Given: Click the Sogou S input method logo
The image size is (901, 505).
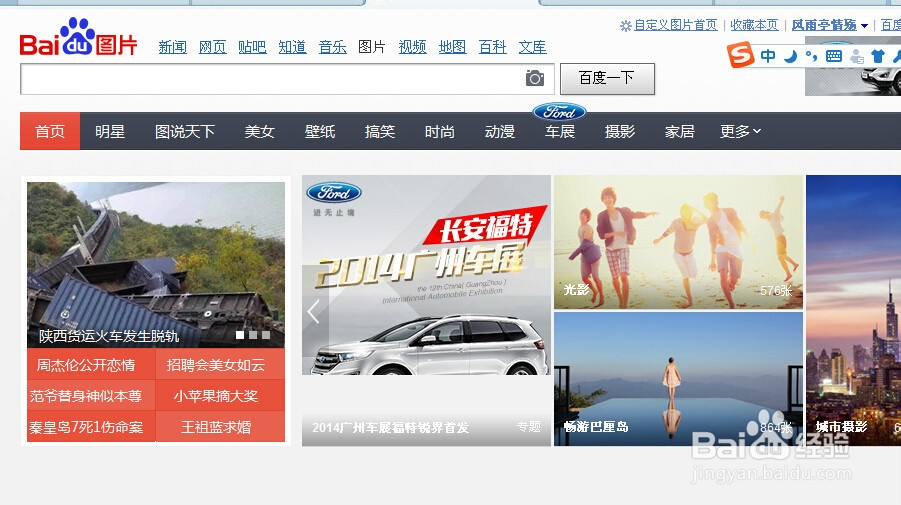Looking at the screenshot, I should (x=740, y=55).
